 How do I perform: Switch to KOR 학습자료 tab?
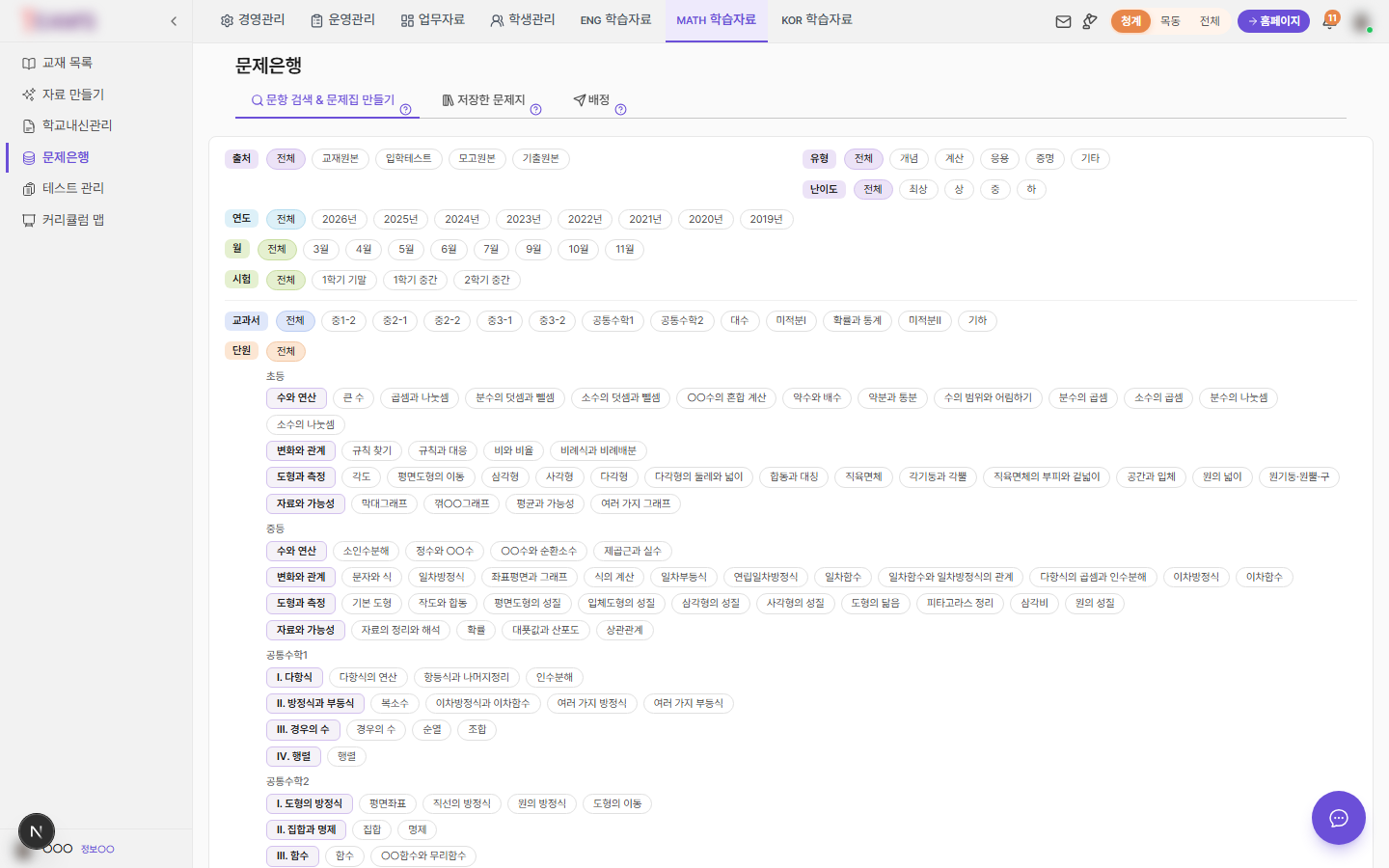tap(817, 20)
